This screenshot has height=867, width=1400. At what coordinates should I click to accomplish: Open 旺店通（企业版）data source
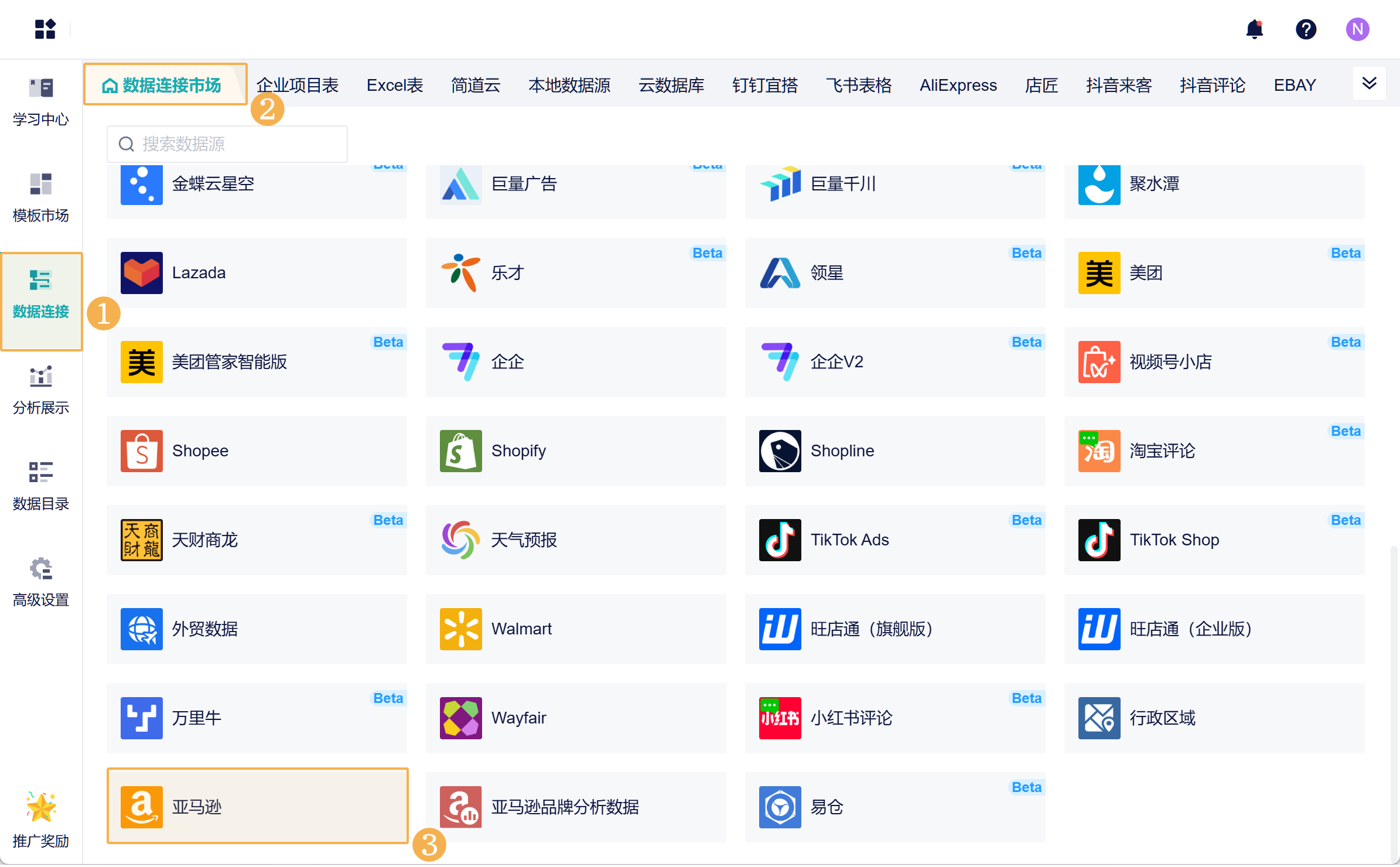pyautogui.click(x=1214, y=629)
